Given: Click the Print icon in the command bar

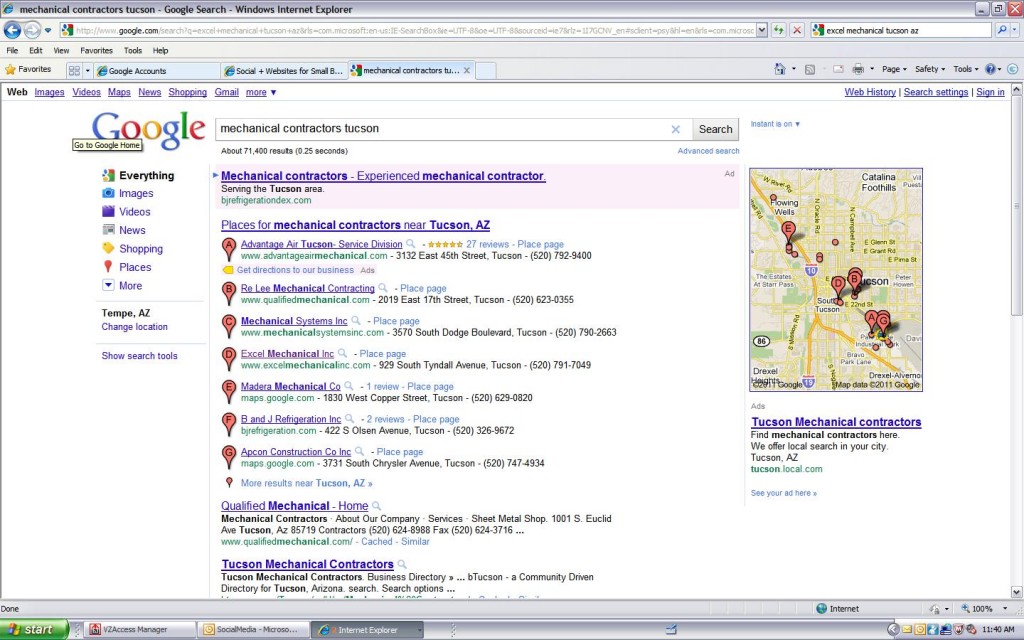Looking at the screenshot, I should pos(858,69).
